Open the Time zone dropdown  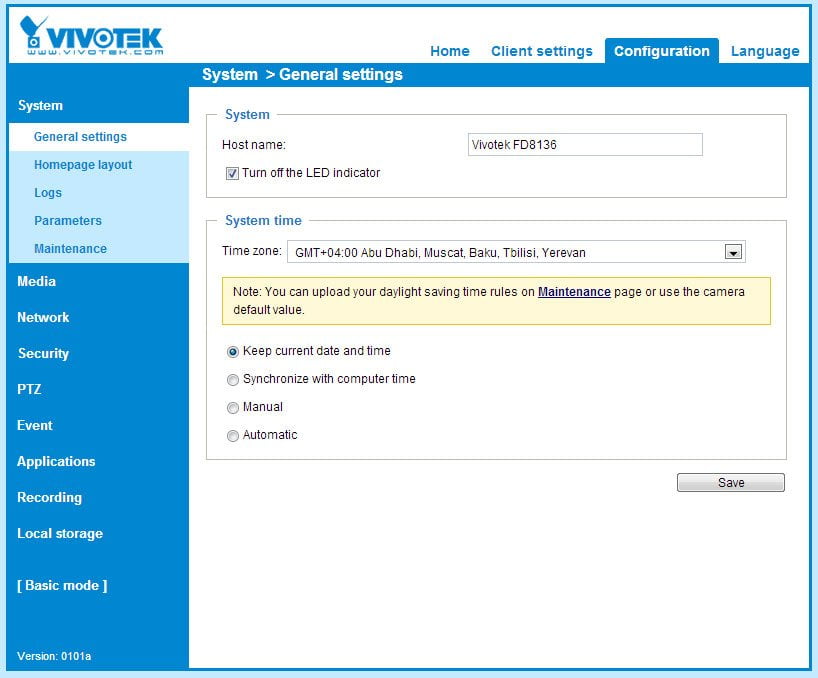(516, 252)
